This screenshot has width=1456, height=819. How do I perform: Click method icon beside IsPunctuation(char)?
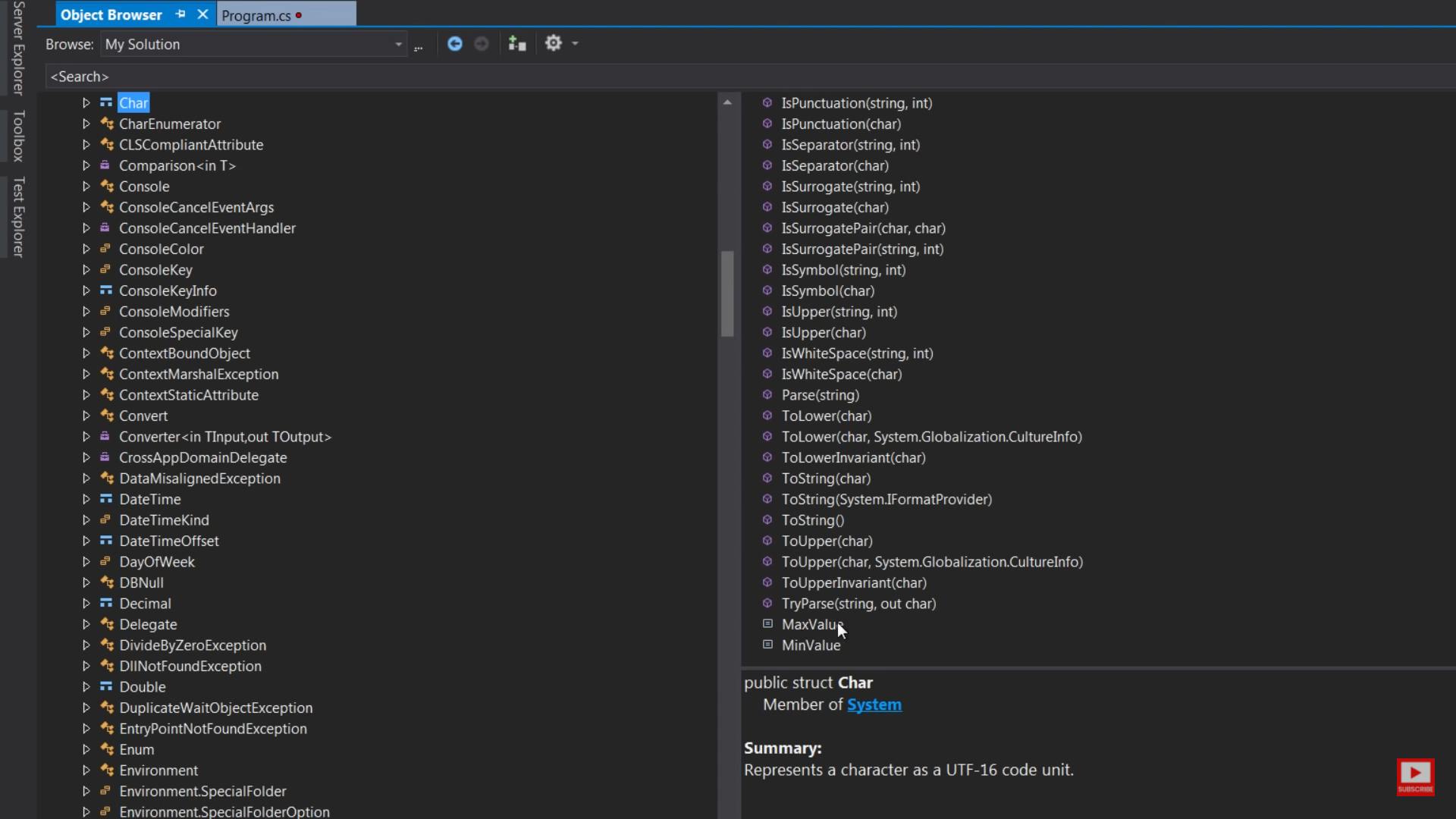click(767, 123)
